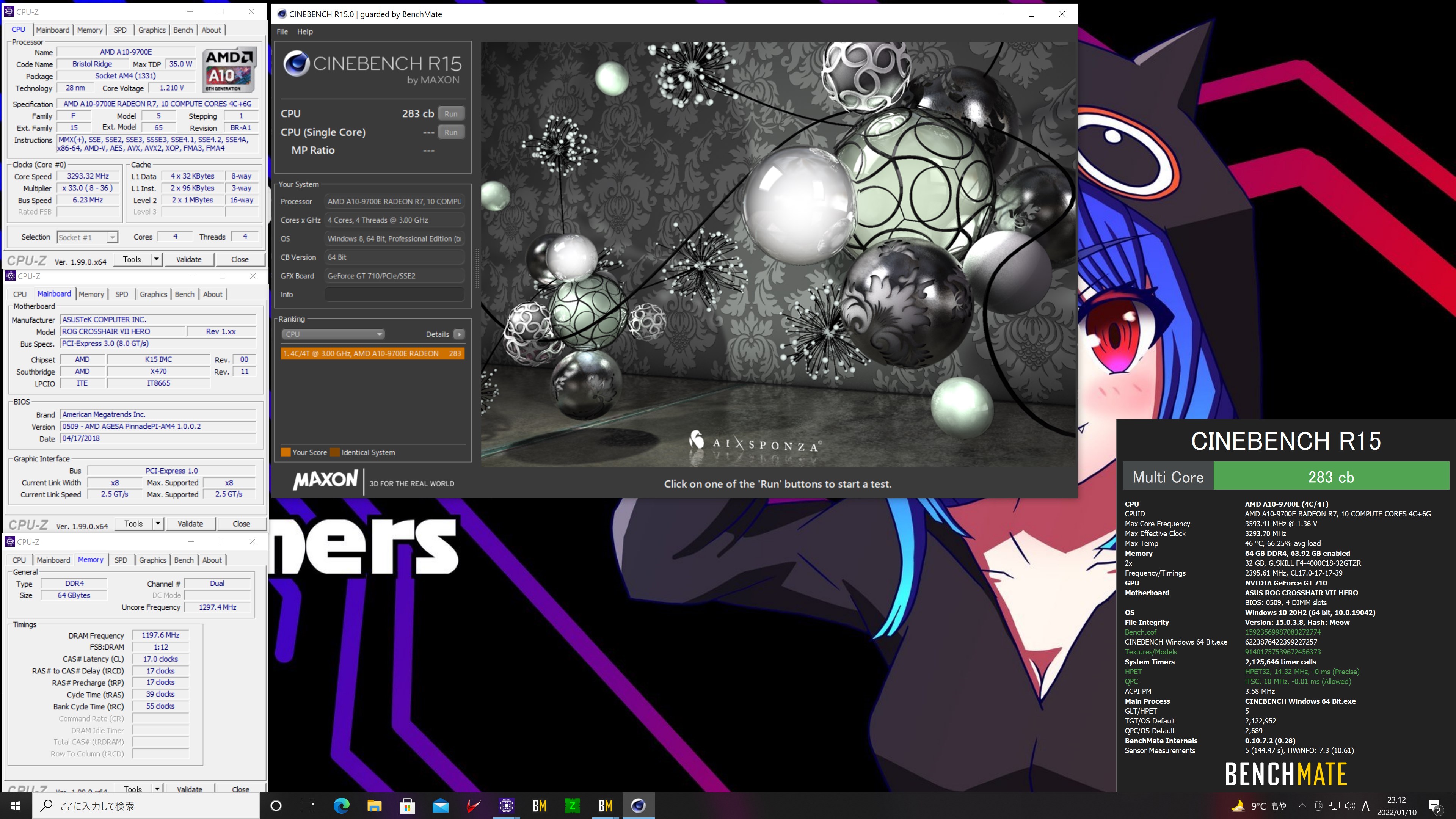The image size is (1456, 819).
Task: Expand Tools arrow in Memory CPU-Z window
Action: click(x=157, y=789)
